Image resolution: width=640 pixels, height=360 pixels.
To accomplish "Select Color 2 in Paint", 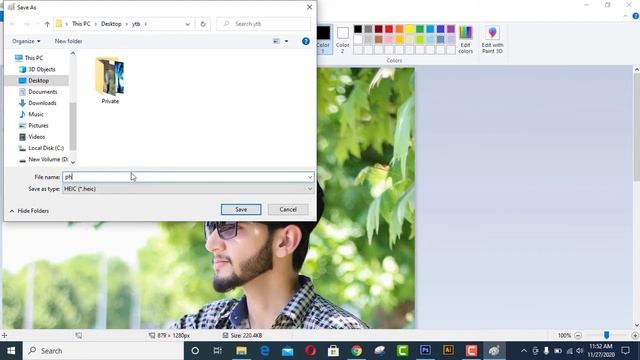I will click(342, 40).
